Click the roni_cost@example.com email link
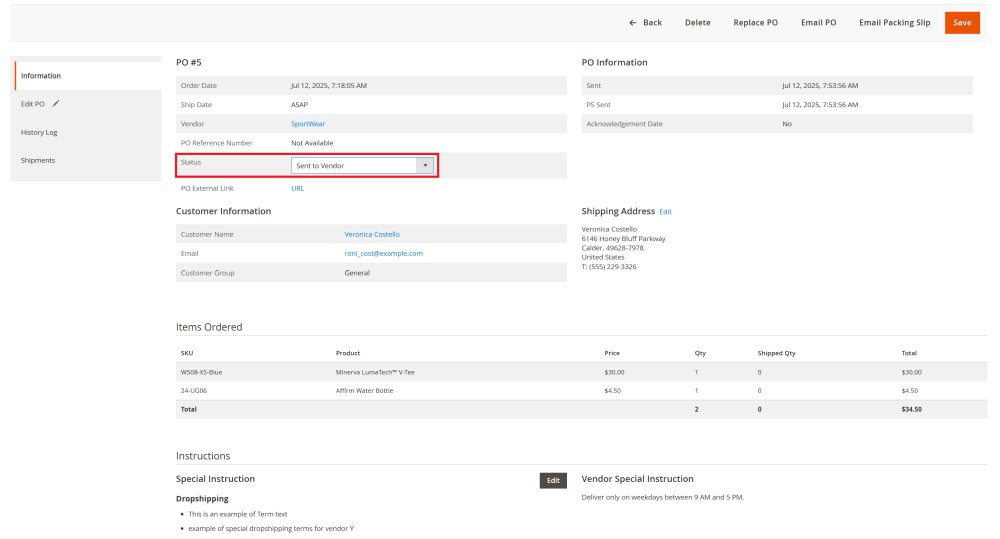Viewport: 1000px width, 539px height. tap(383, 253)
